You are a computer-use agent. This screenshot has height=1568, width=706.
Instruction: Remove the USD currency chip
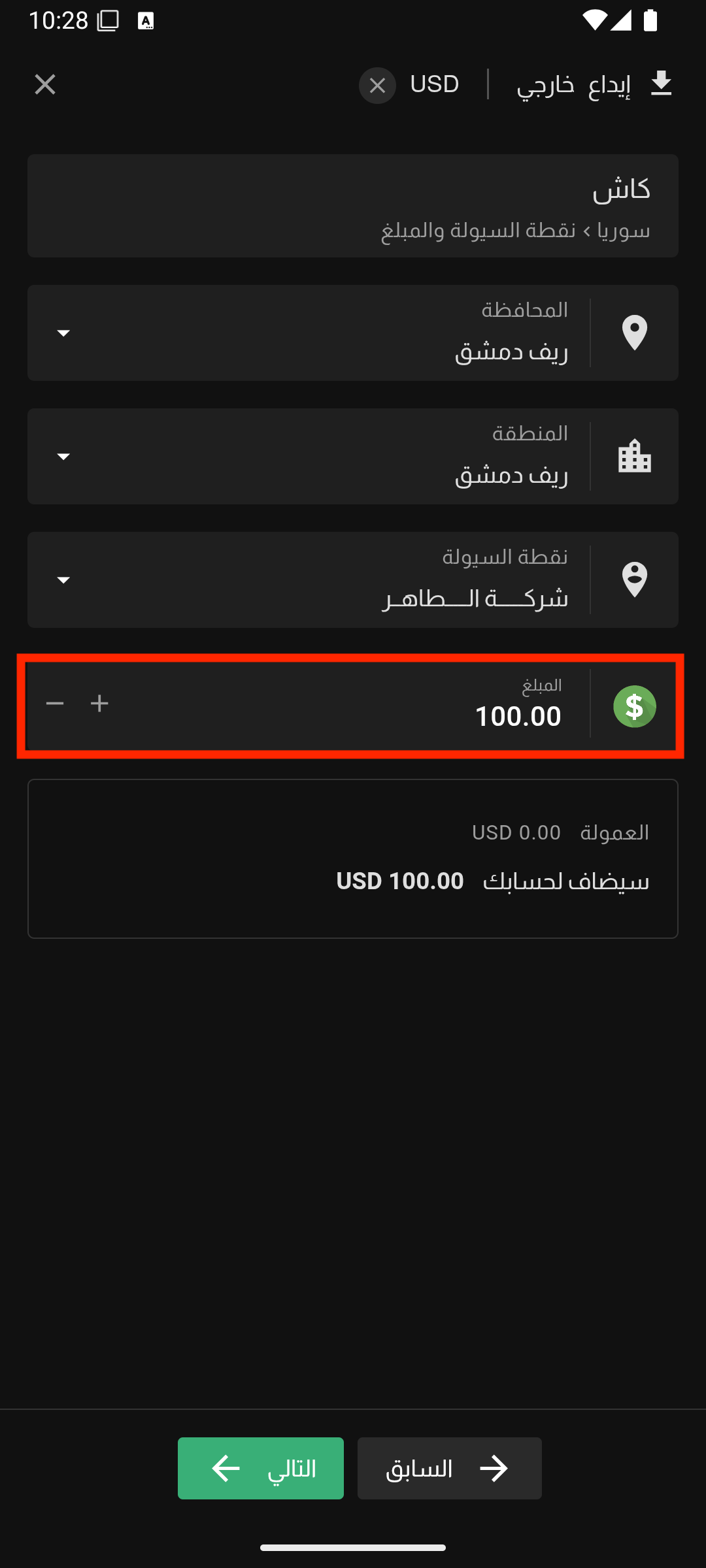(377, 86)
